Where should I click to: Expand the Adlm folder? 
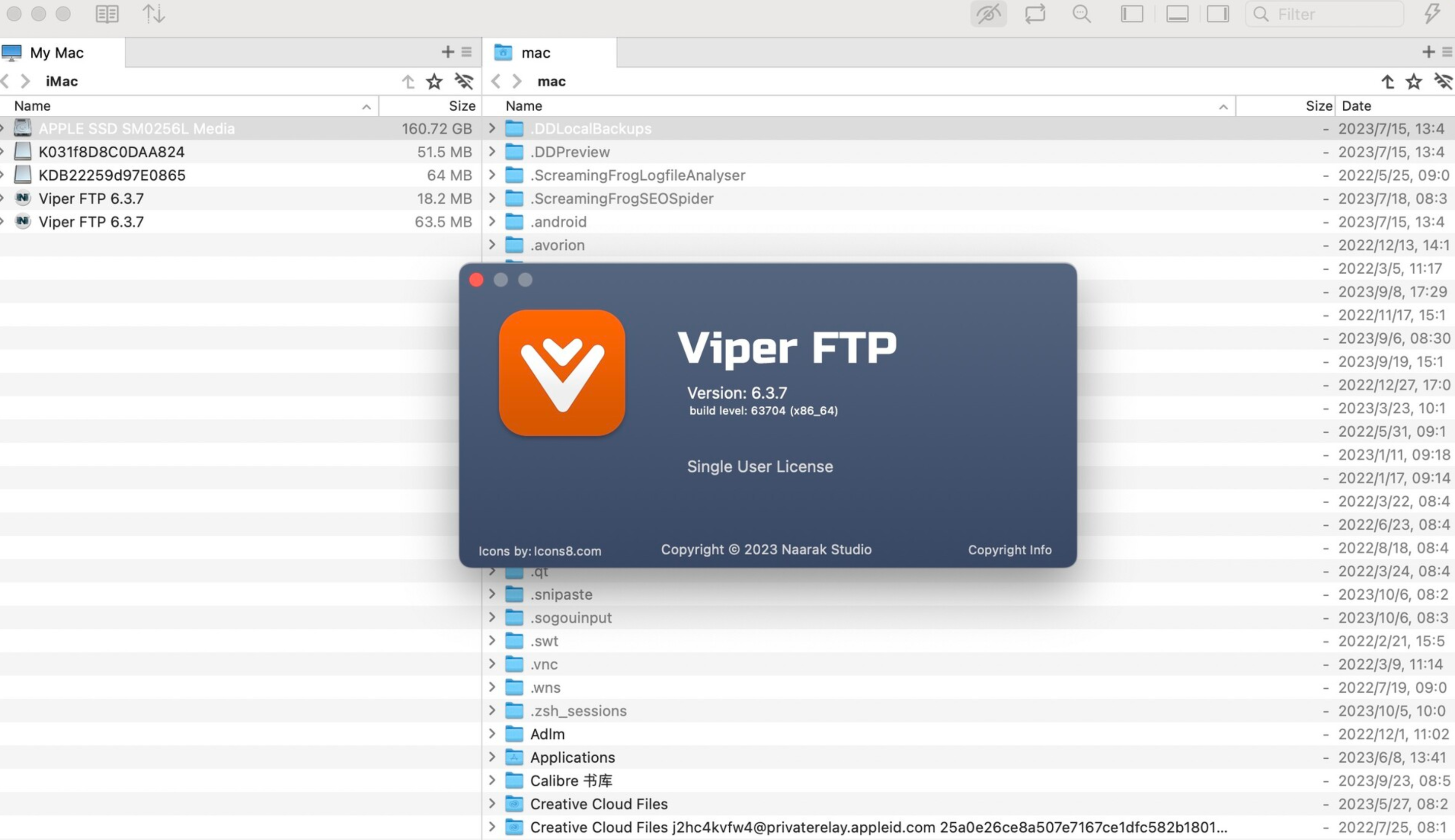[492, 733]
